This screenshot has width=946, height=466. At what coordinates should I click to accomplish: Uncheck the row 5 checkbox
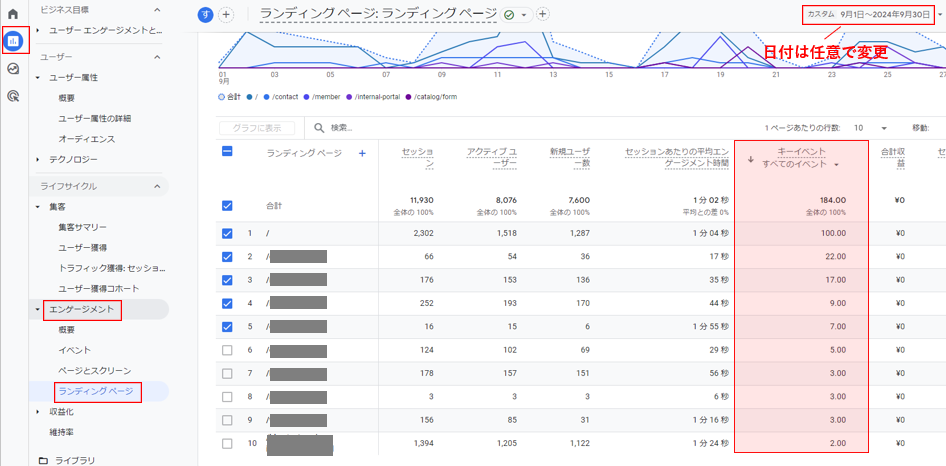coord(227,327)
